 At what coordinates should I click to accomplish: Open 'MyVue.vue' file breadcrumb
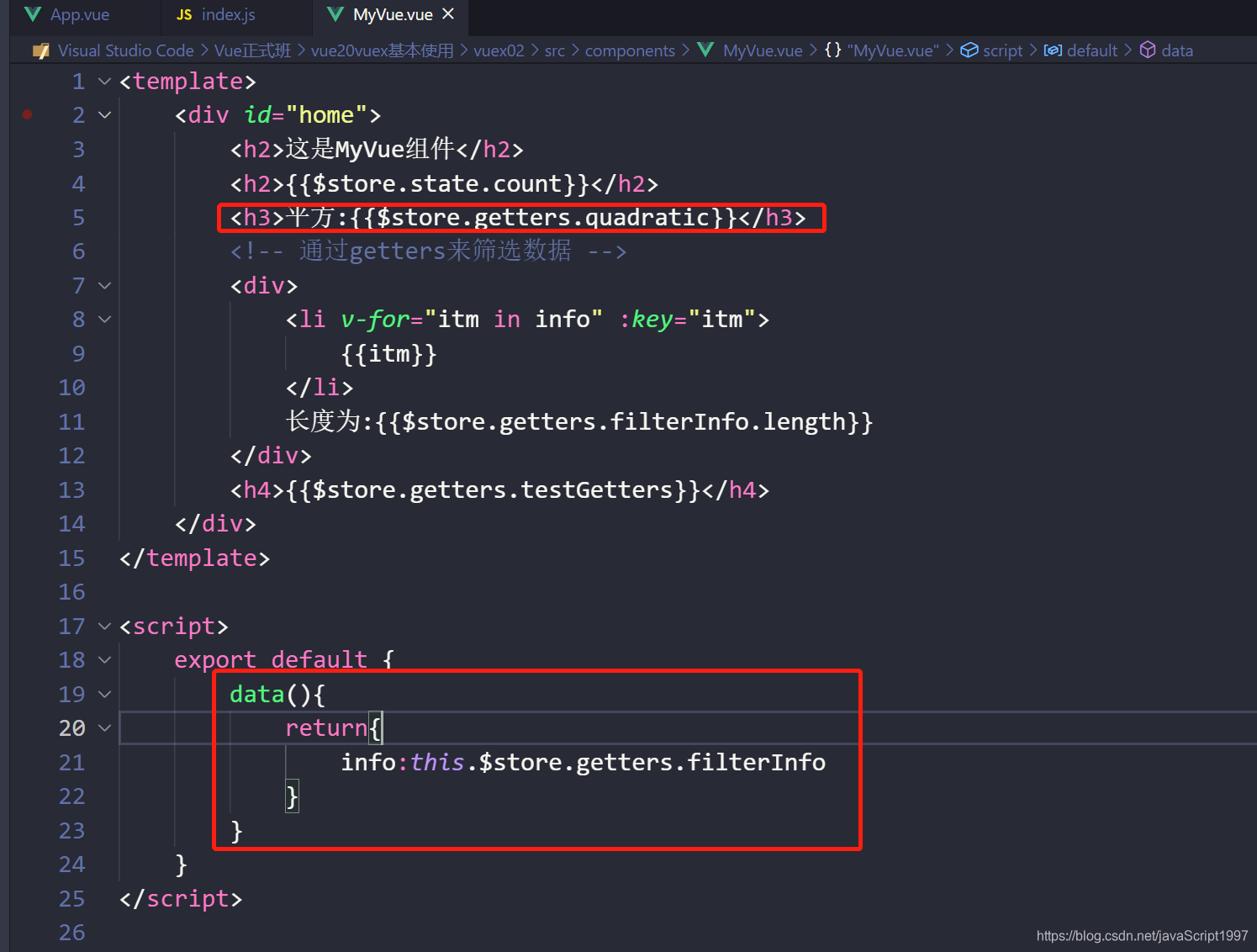[x=763, y=50]
